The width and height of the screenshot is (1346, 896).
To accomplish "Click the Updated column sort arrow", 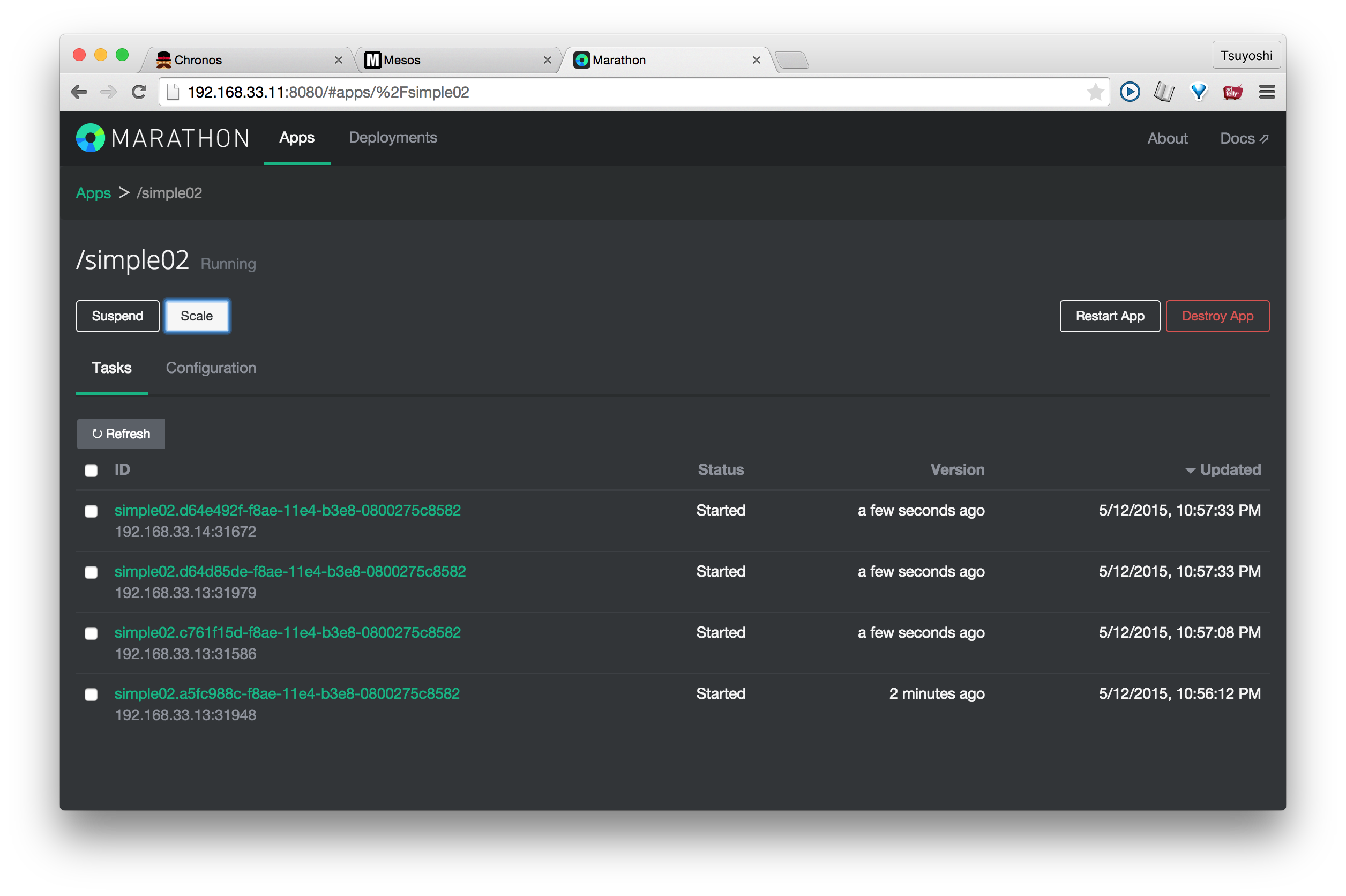I will coord(1191,471).
